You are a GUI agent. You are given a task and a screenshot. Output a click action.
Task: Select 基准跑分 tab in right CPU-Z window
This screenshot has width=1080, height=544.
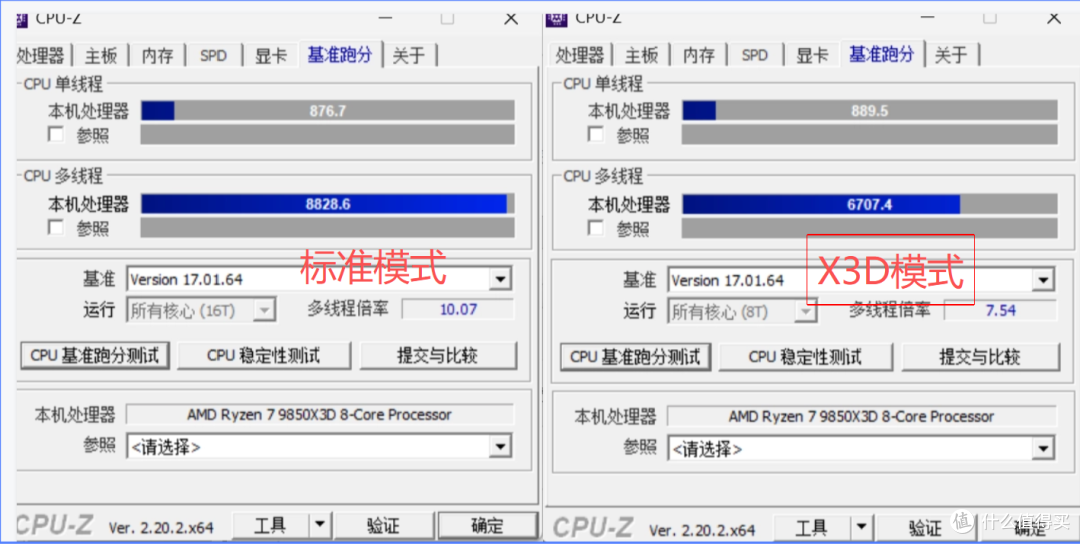[882, 54]
